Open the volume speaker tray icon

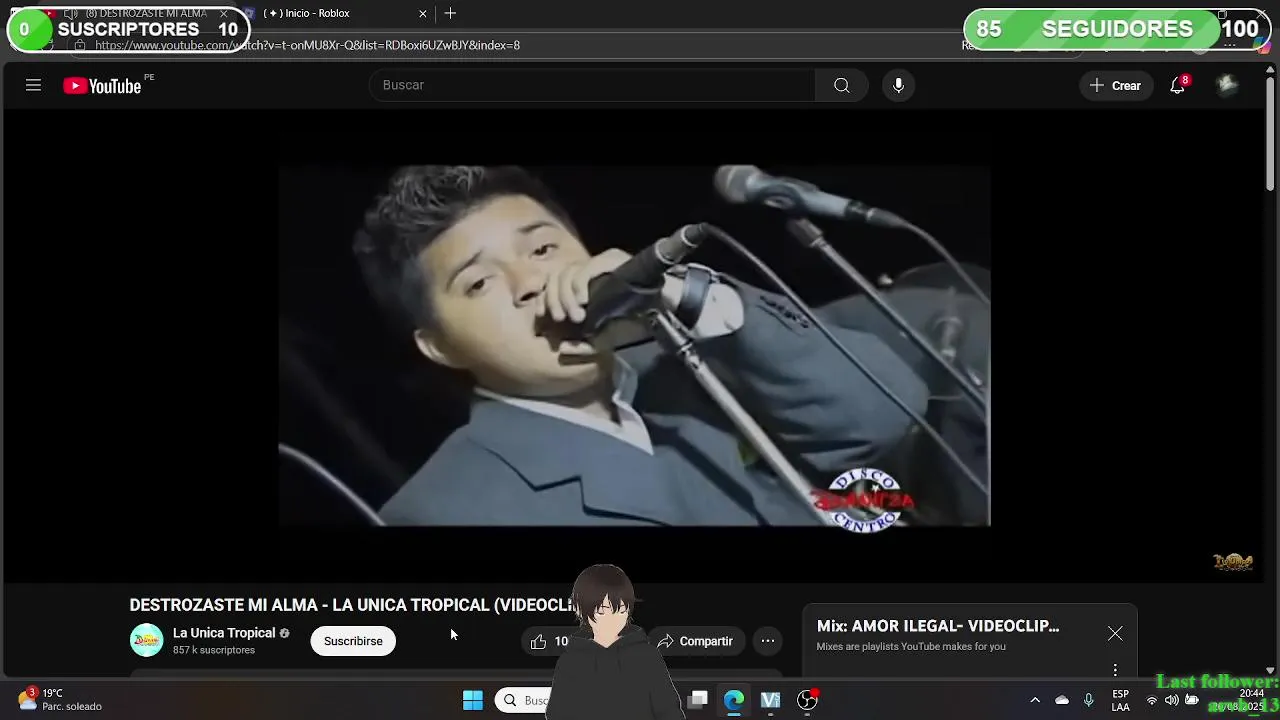pos(1171,700)
